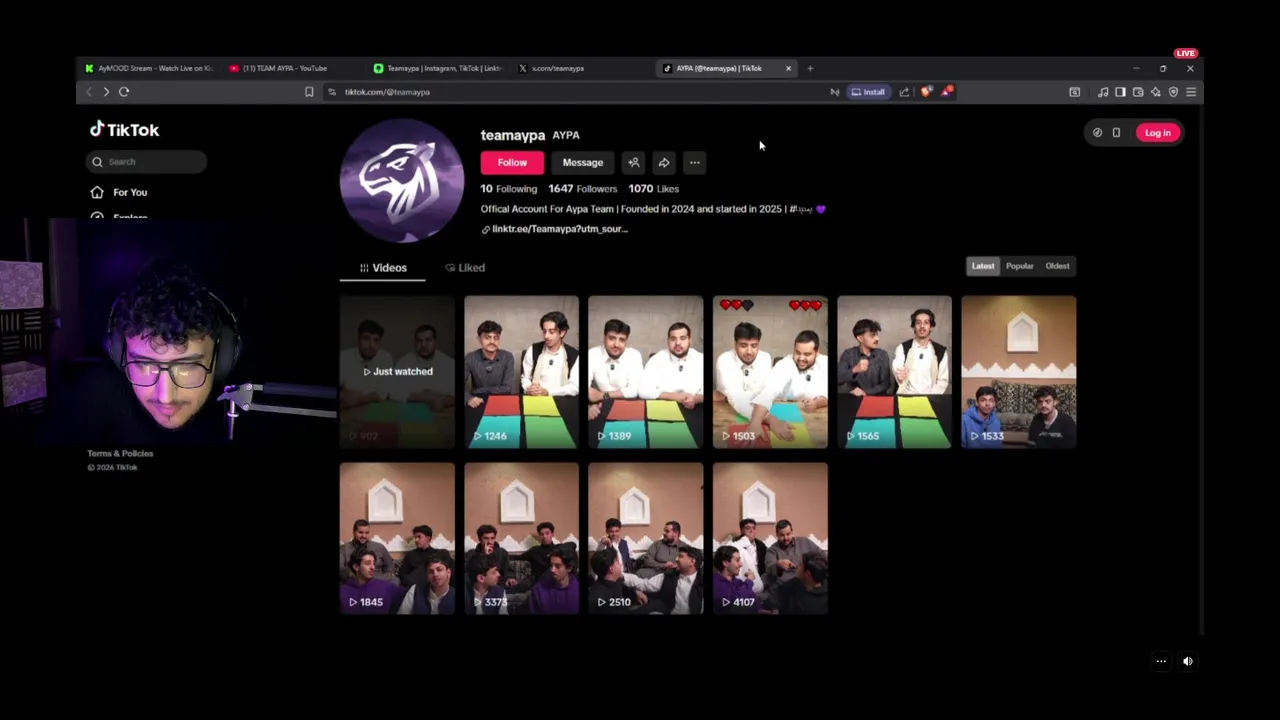The width and height of the screenshot is (1280, 720).
Task: Click the Terms & Policies link
Action: [120, 454]
